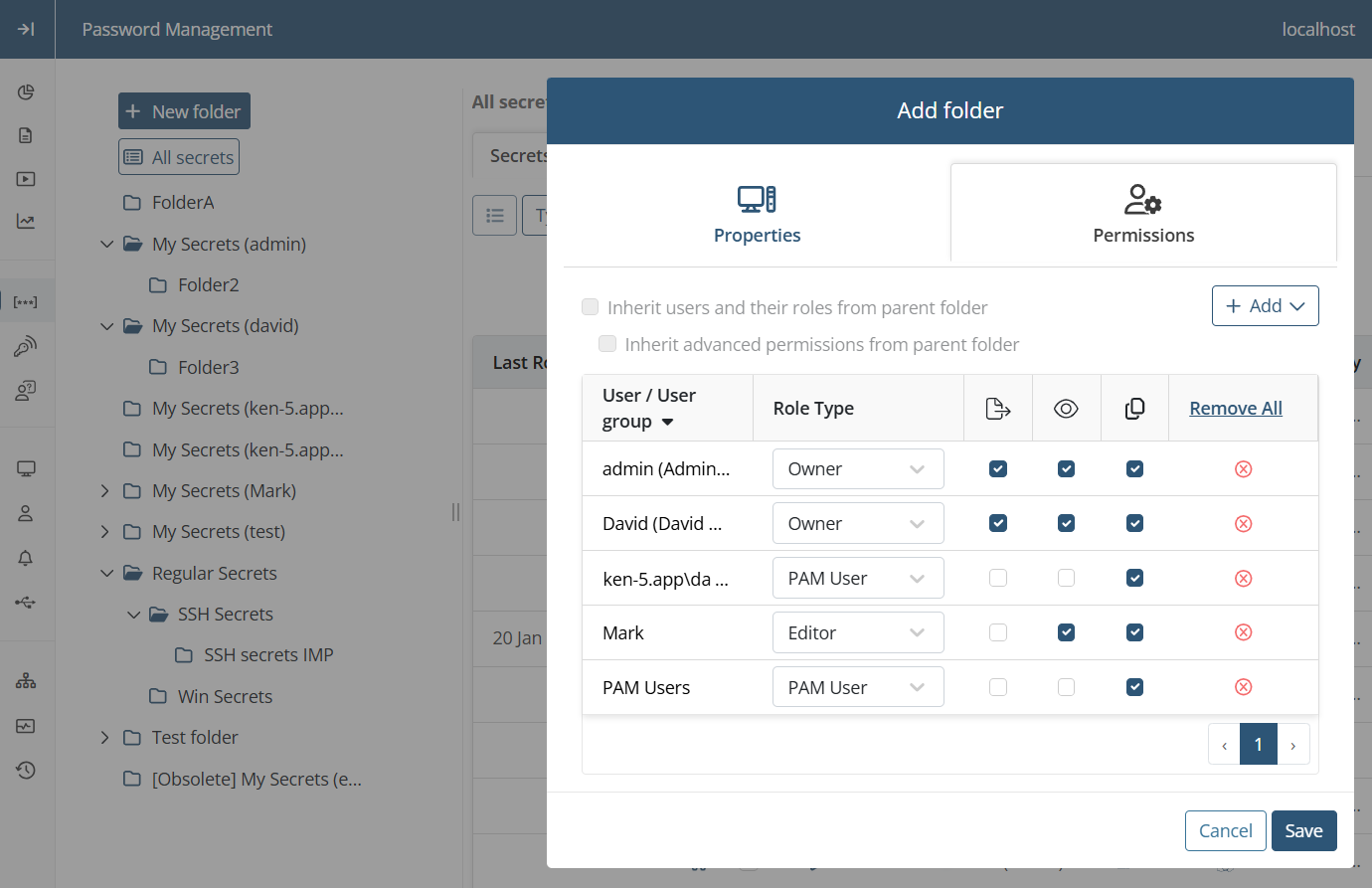Click the export column header icon

998,409
